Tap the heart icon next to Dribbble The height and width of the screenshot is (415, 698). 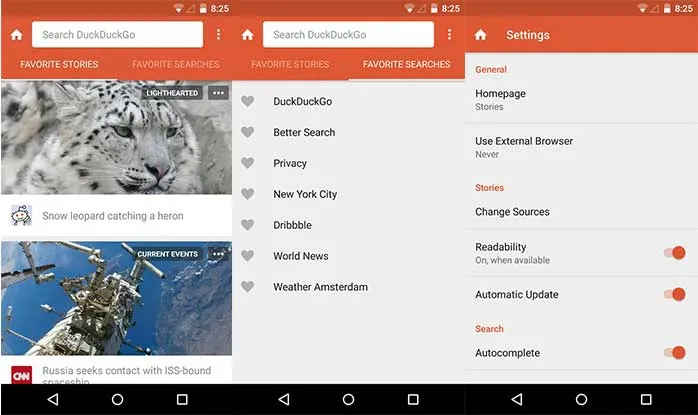(x=248, y=225)
